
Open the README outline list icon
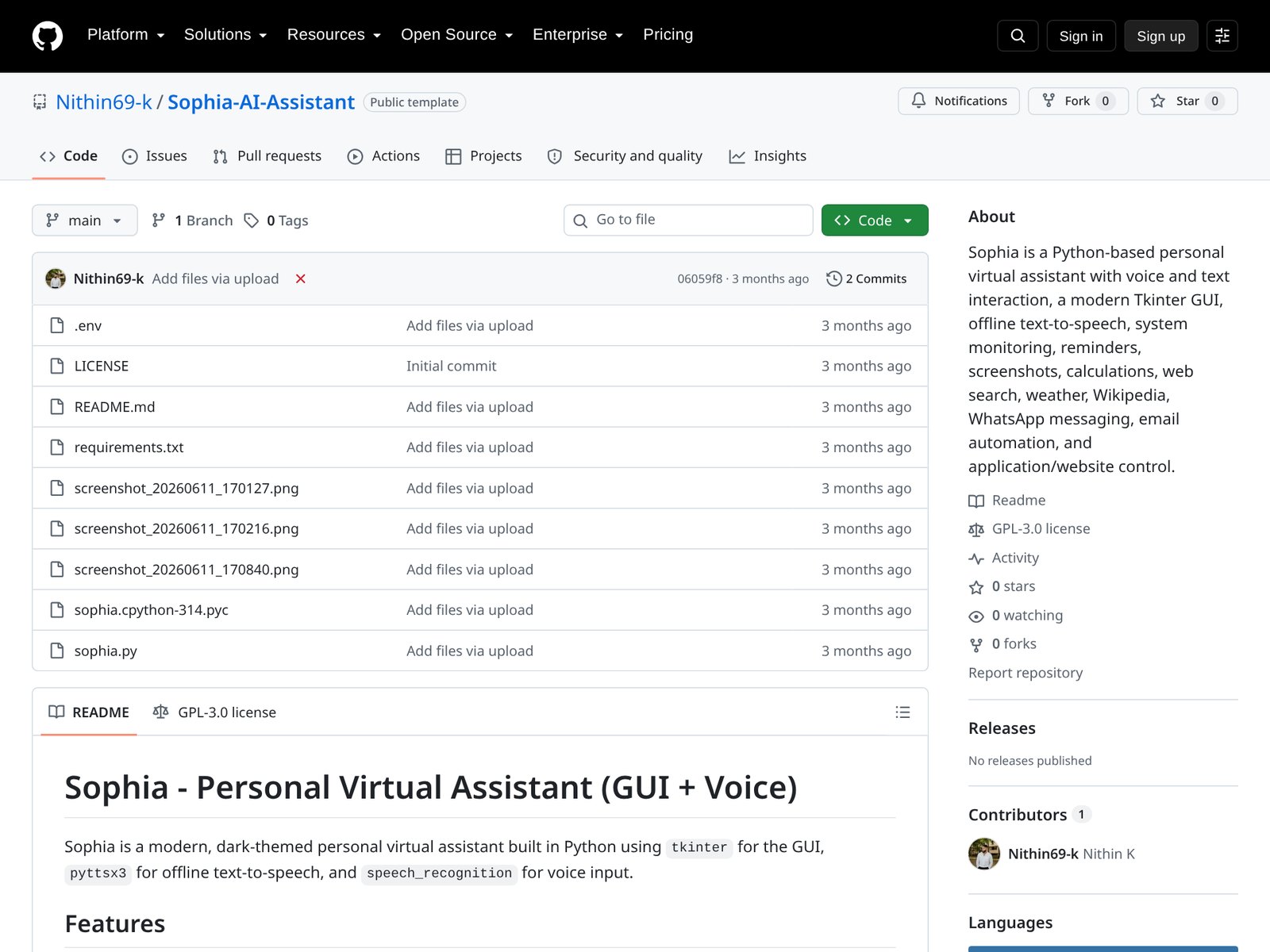(x=902, y=712)
